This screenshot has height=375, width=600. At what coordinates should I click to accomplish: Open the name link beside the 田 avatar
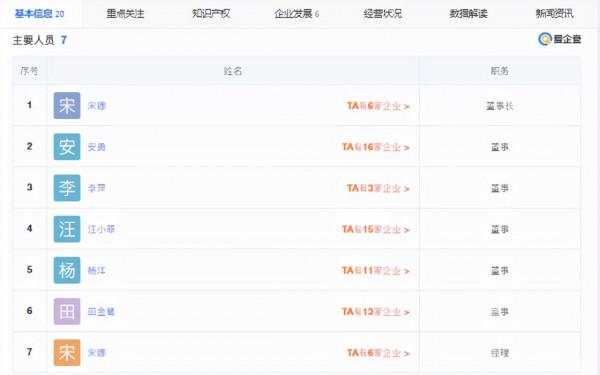pos(101,311)
